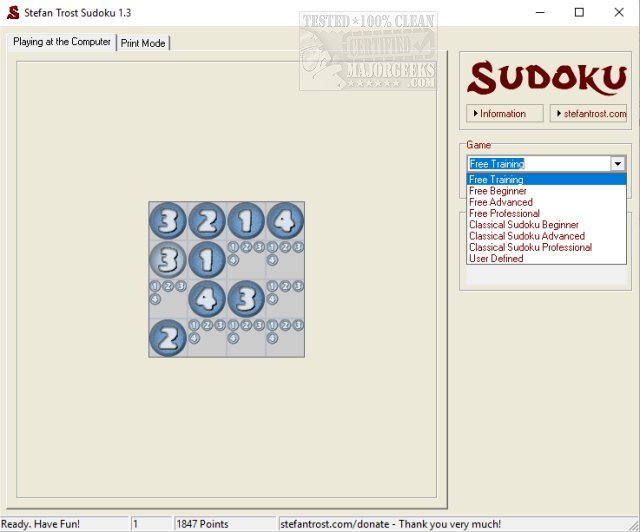Place candidate 4 in row four, second column
The width and height of the screenshot is (640, 532).
(x=194, y=338)
